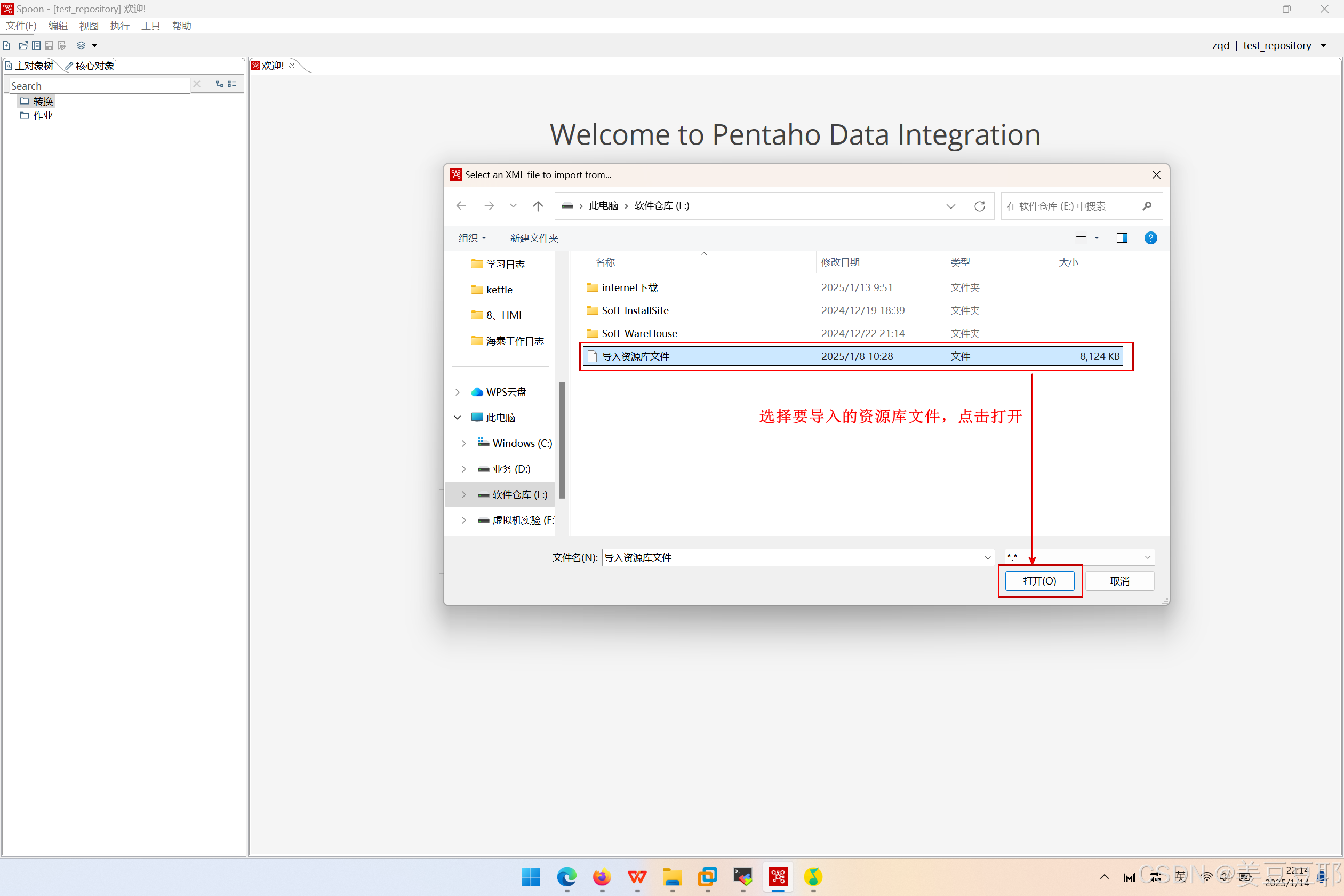
Task: Open the 工具 menu
Action: point(151,26)
